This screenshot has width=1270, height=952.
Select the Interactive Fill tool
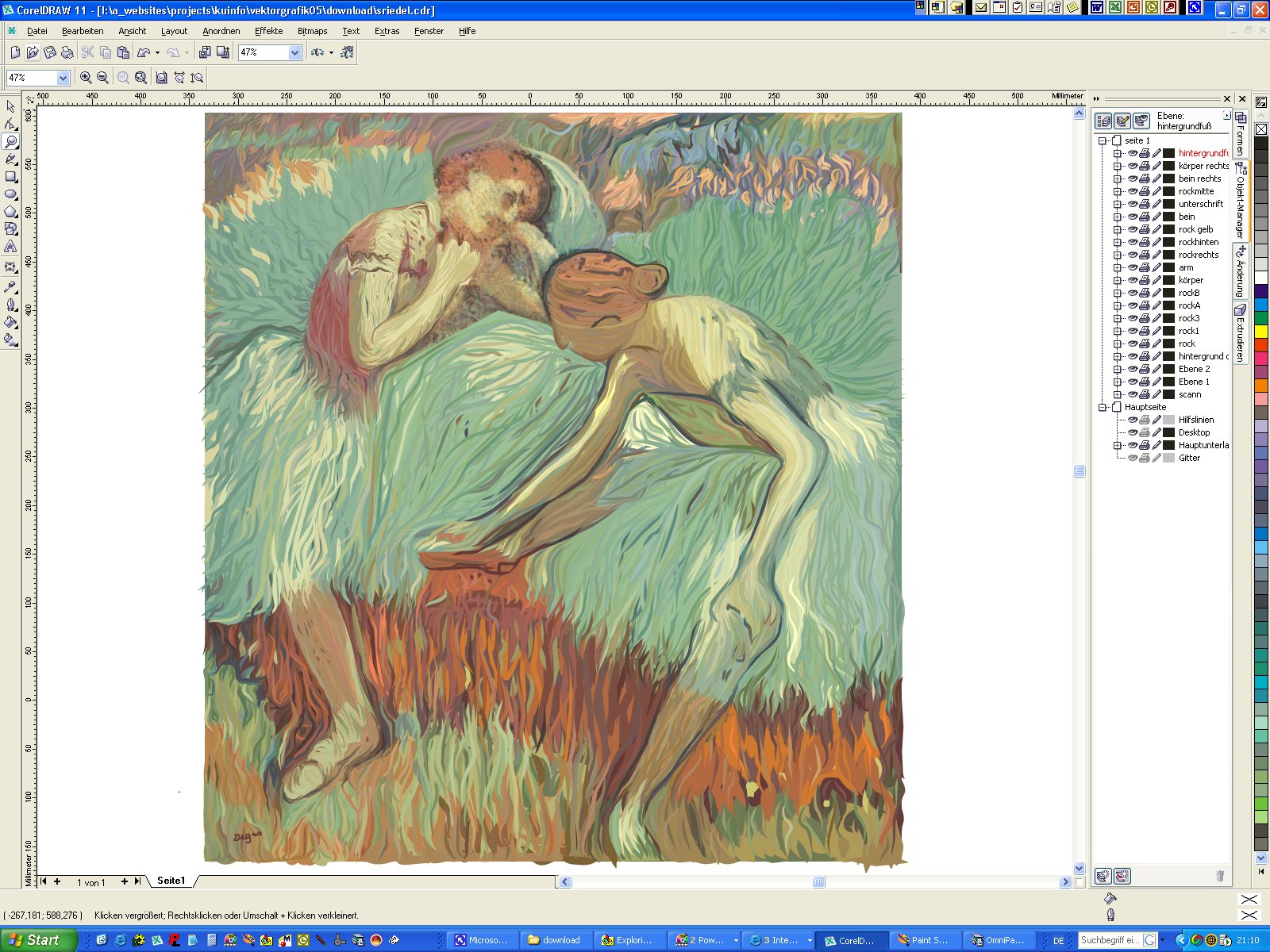[10, 340]
